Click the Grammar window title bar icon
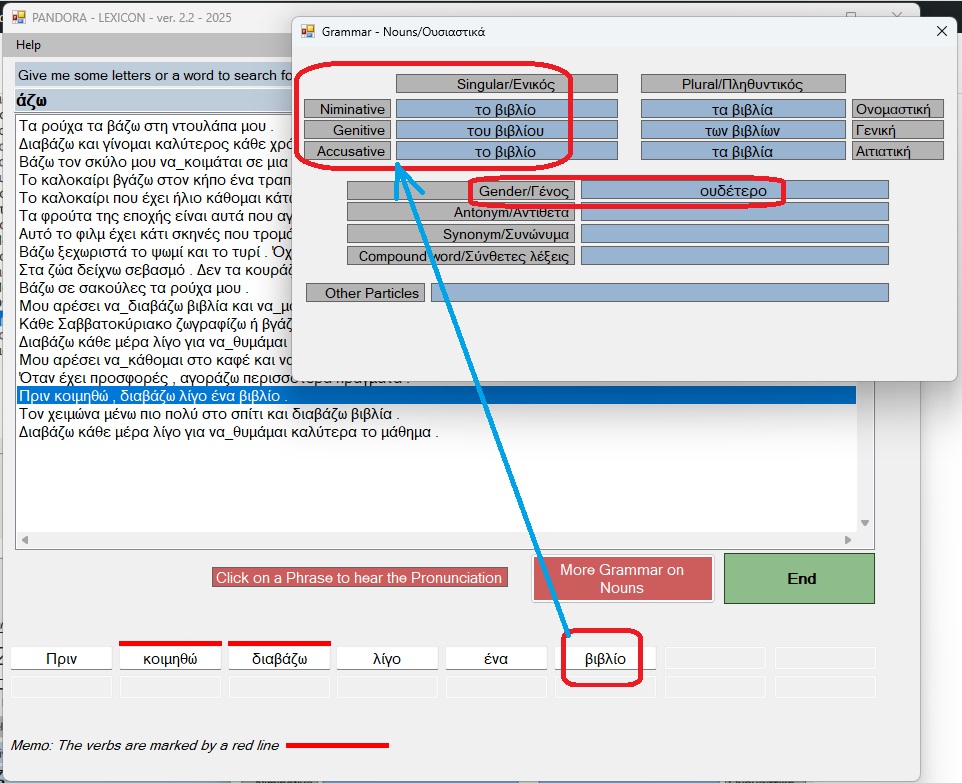This screenshot has height=783, width=962. click(308, 31)
